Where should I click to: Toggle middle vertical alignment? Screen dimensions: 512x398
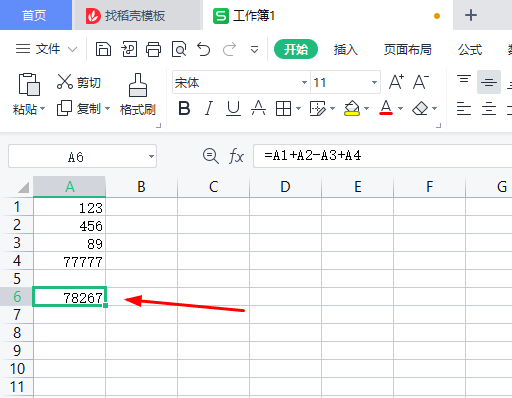tap(489, 82)
